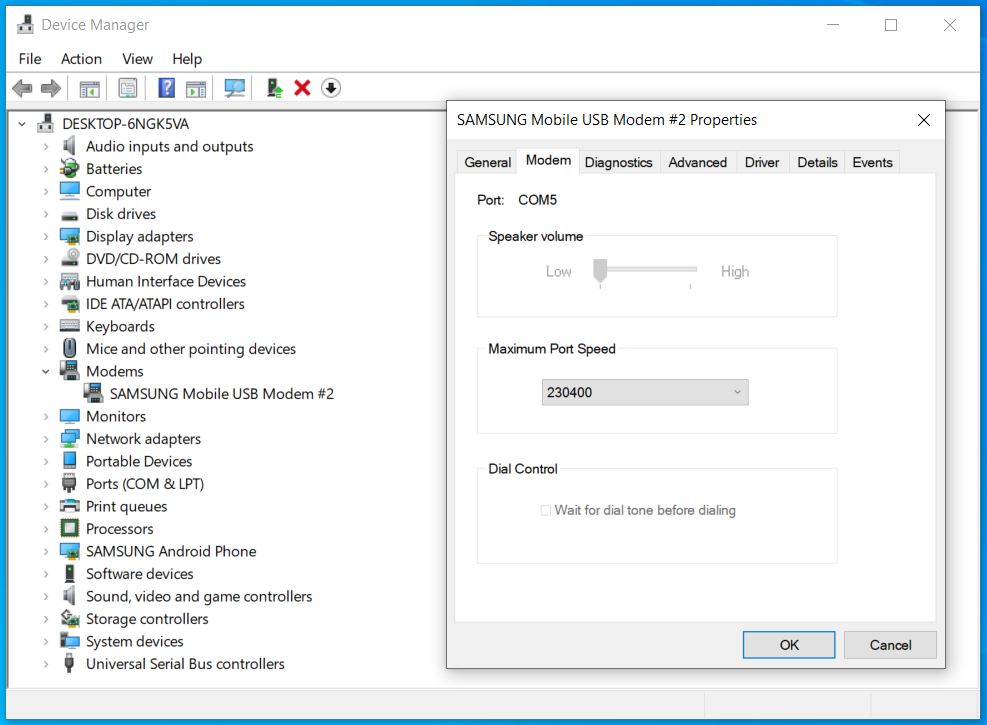Expand the Software devices chevron
The width and height of the screenshot is (987, 725).
(x=45, y=574)
